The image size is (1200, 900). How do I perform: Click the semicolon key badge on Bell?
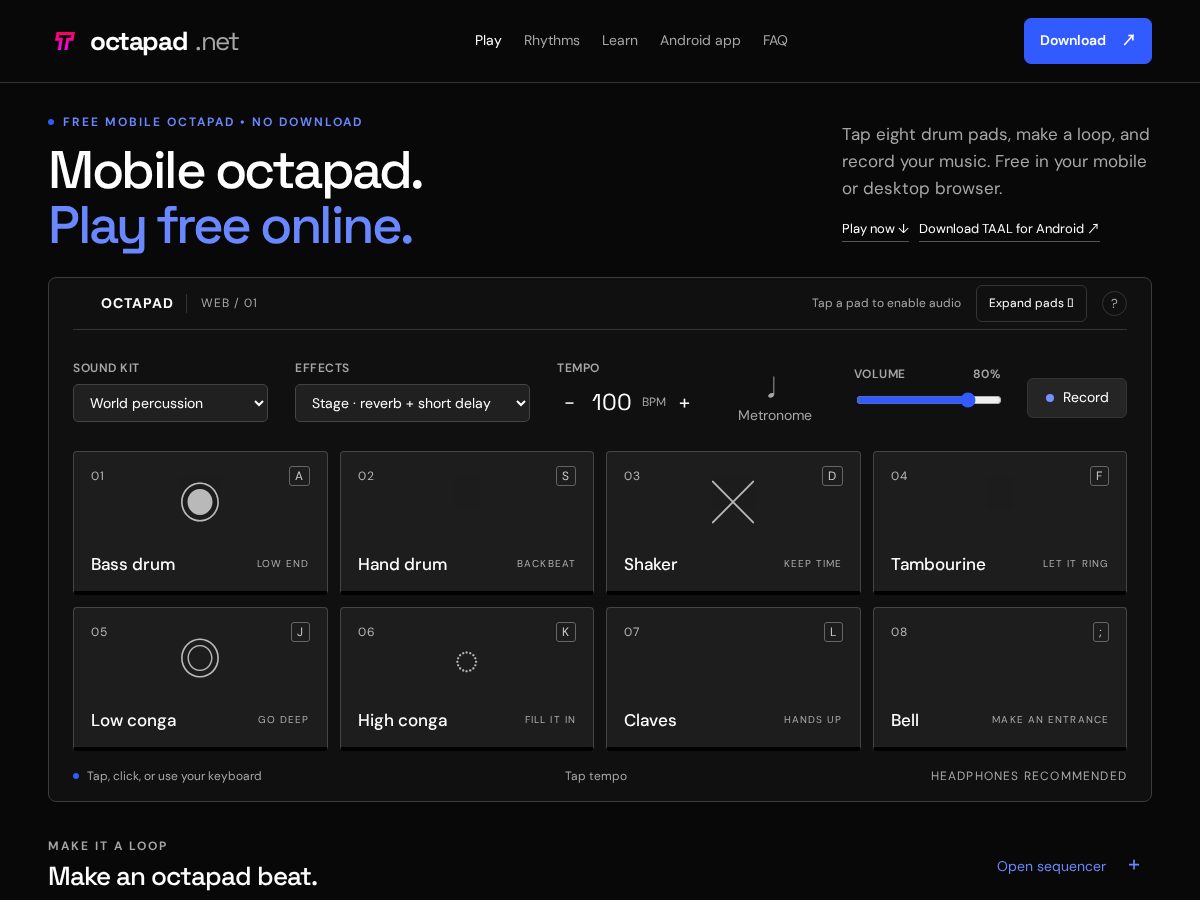pyautogui.click(x=1101, y=632)
